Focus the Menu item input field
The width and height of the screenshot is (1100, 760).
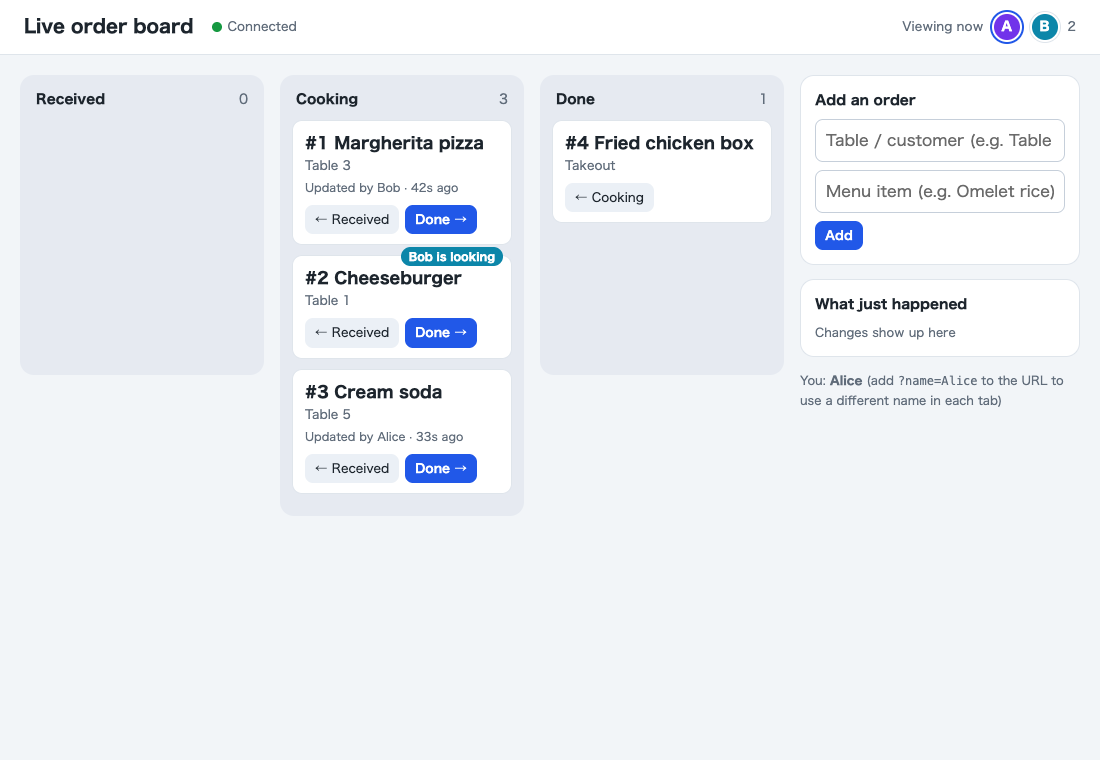pos(939,192)
